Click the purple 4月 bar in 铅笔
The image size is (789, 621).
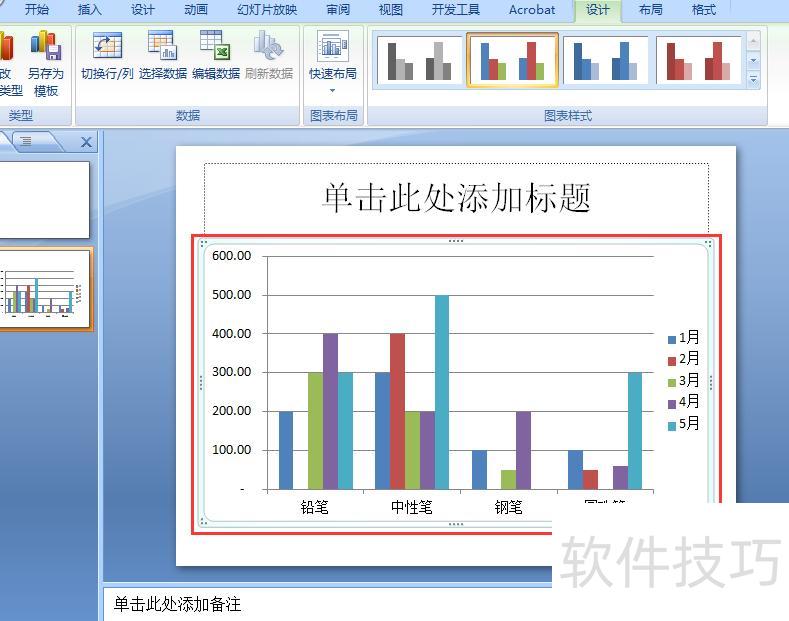click(x=330, y=411)
